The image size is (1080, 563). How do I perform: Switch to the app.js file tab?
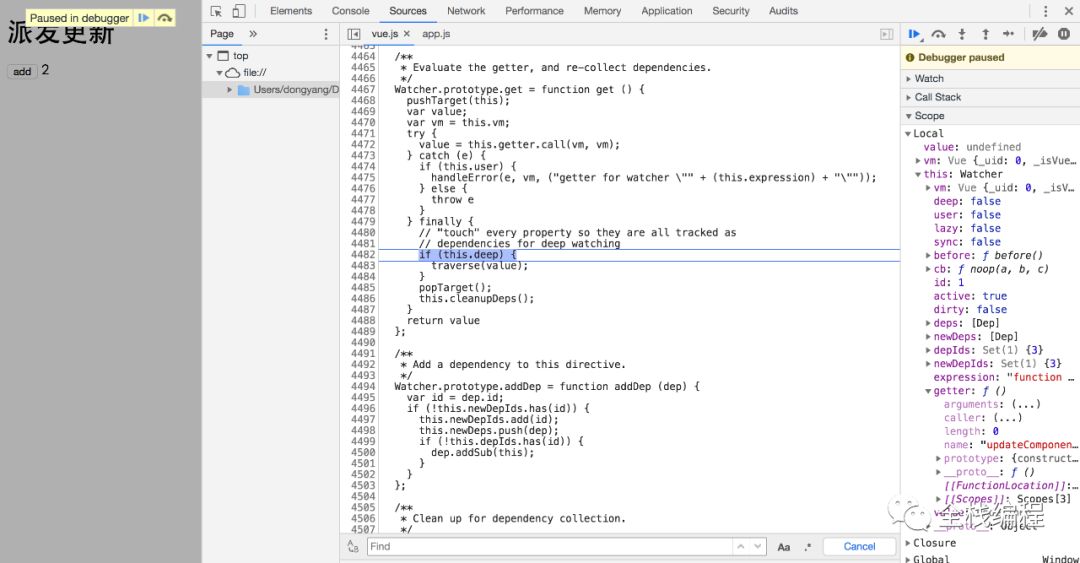436,34
